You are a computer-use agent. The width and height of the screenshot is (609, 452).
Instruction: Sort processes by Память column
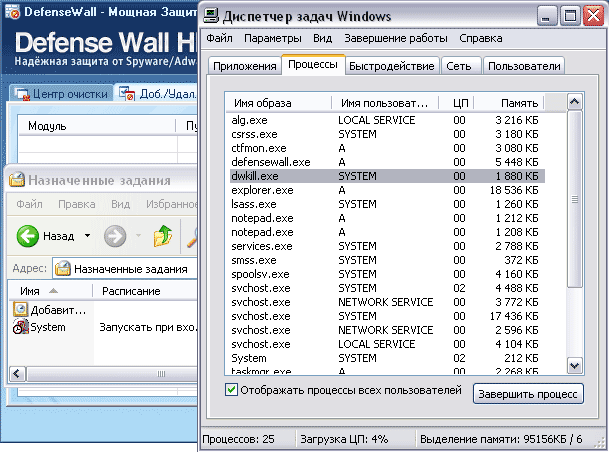coord(508,103)
